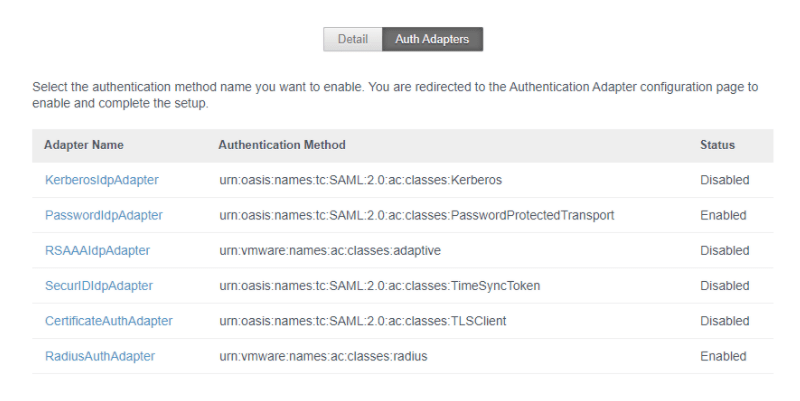Open the PasswordIdpAdapter configuration link
Screen dimensions: 800x401
(x=103, y=215)
